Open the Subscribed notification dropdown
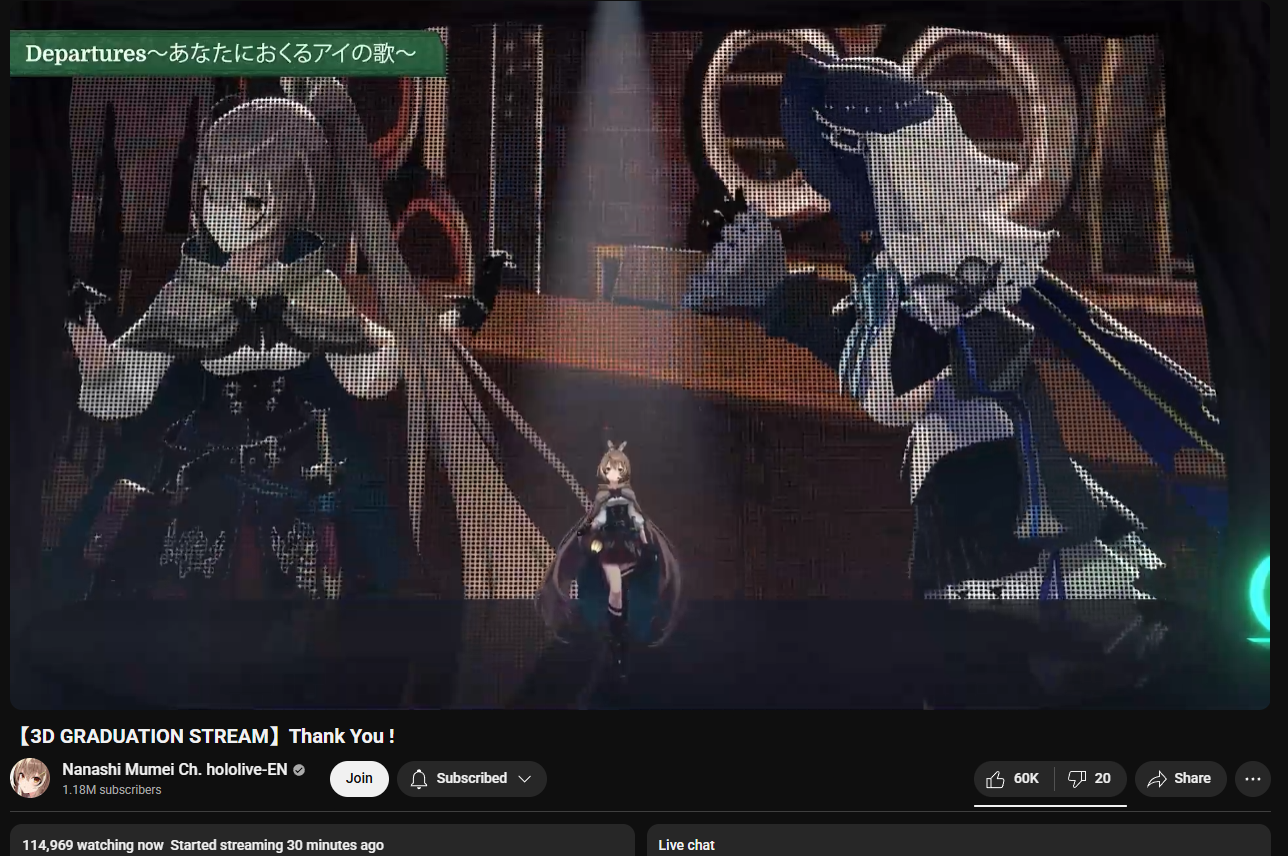Viewport: 1288px width, 856px height. coord(471,778)
